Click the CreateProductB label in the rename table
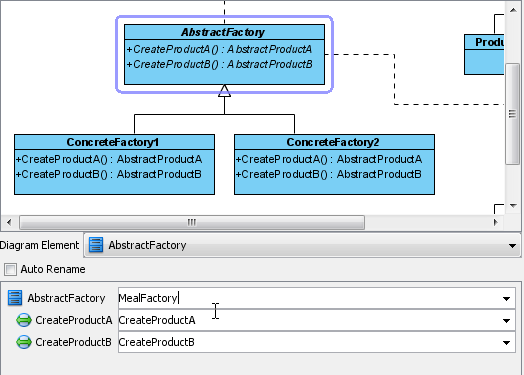This screenshot has width=524, height=375. click(74, 342)
